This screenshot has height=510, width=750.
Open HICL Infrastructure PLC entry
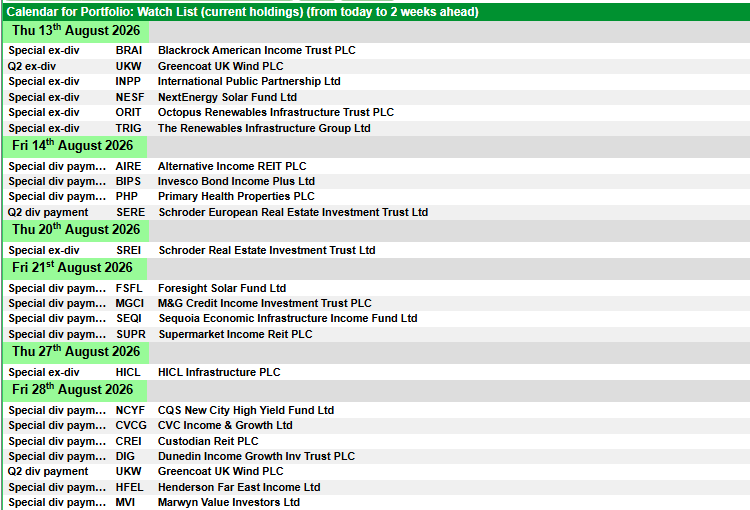[x=219, y=373]
